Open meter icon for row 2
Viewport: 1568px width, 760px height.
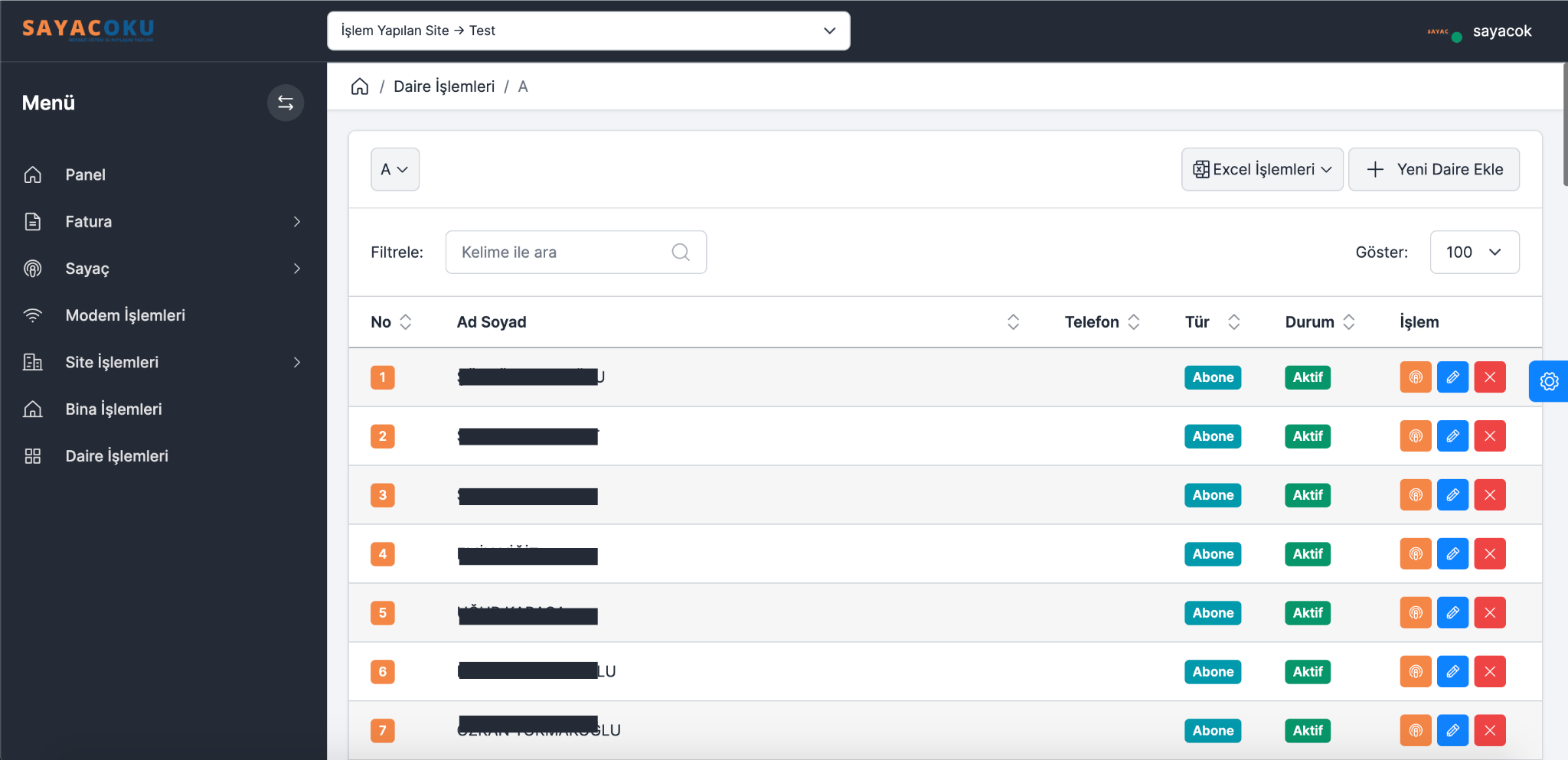(x=1416, y=436)
